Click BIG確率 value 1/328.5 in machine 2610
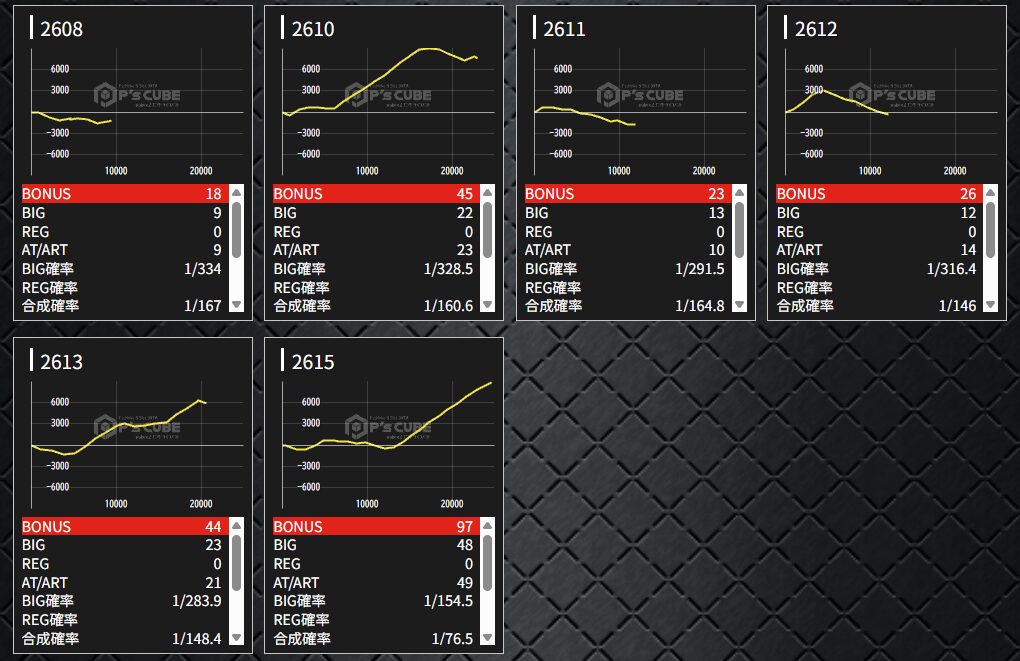This screenshot has width=1020, height=661. click(x=448, y=269)
